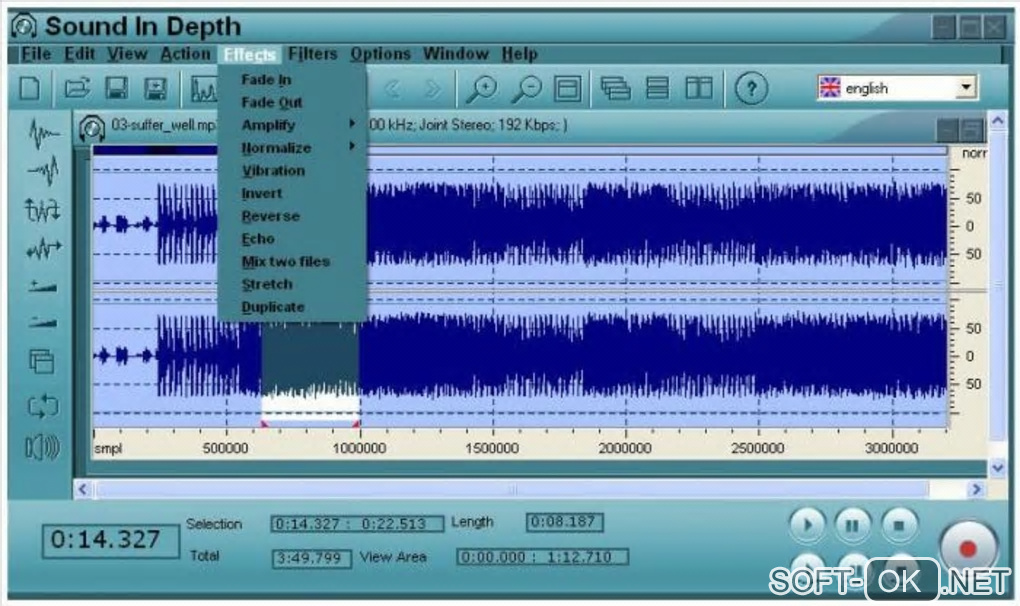Click the New file toolbar icon

29,88
